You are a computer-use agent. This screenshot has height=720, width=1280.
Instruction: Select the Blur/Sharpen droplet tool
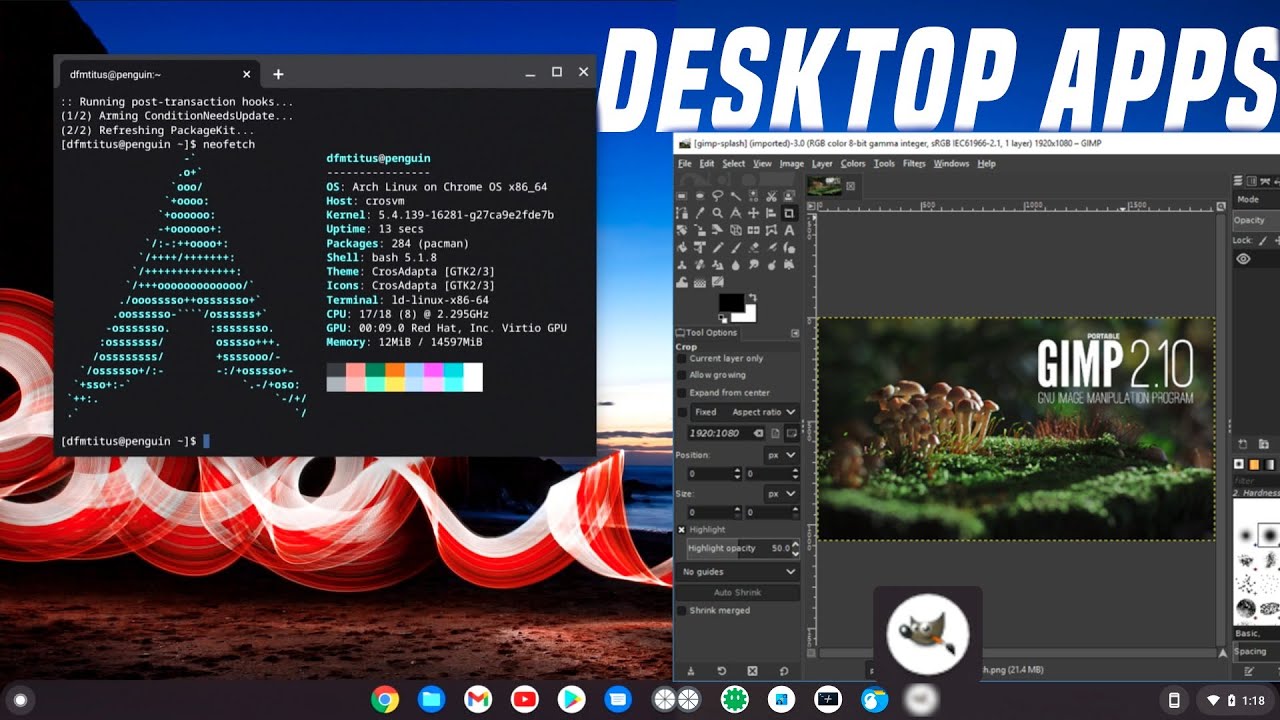click(736, 265)
